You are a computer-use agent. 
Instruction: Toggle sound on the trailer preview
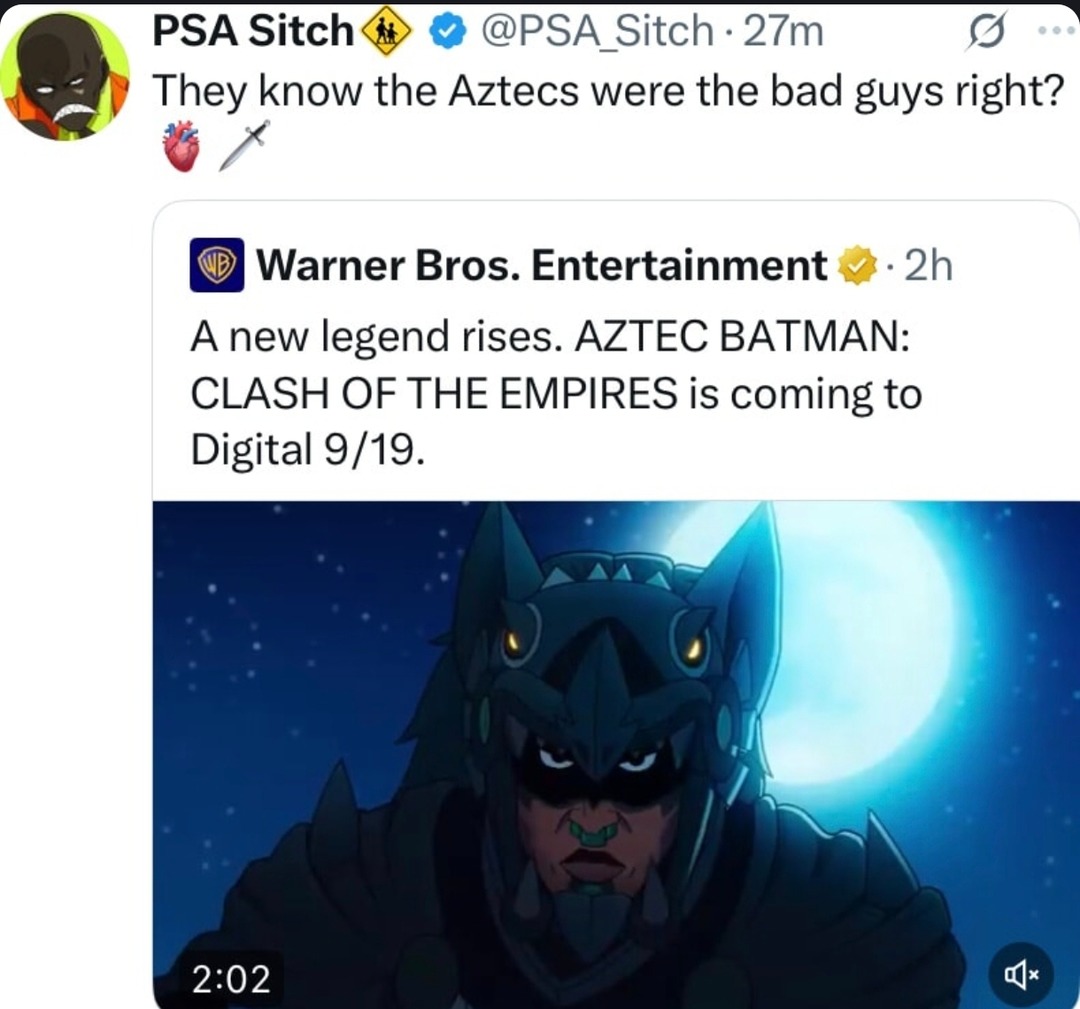(1023, 973)
